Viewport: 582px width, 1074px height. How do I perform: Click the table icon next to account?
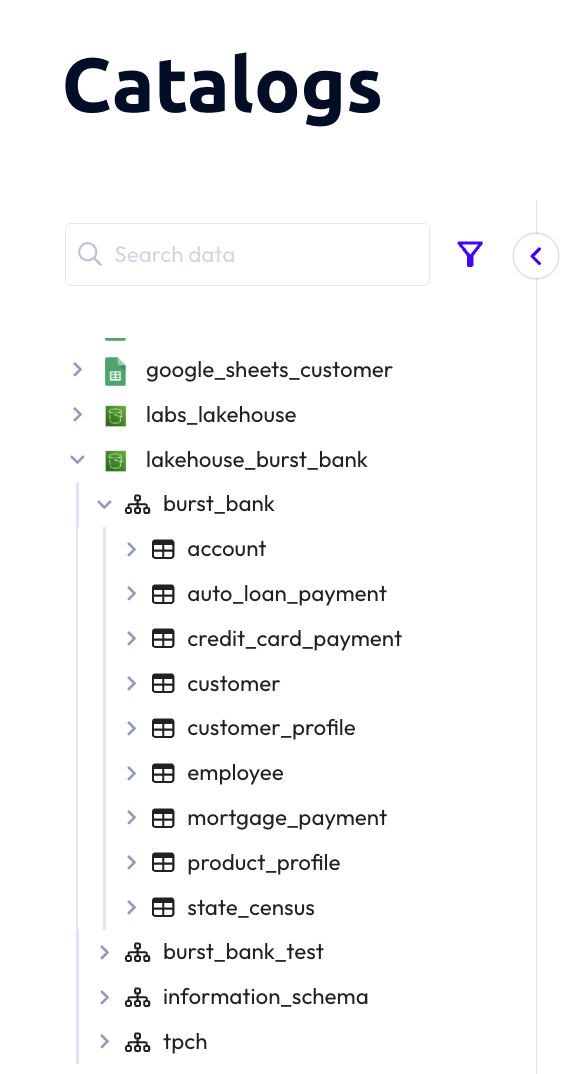[163, 548]
